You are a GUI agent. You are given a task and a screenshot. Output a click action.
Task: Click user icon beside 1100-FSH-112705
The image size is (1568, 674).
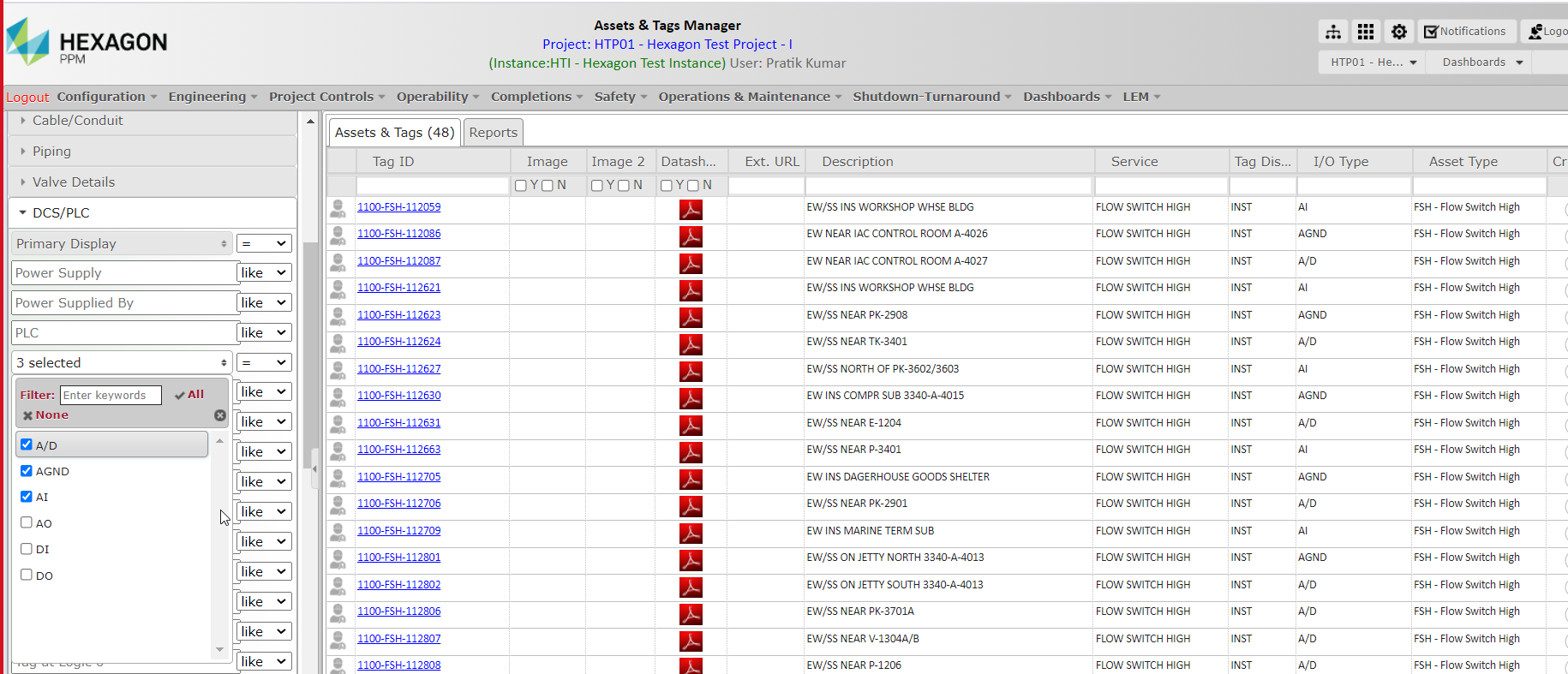point(338,478)
